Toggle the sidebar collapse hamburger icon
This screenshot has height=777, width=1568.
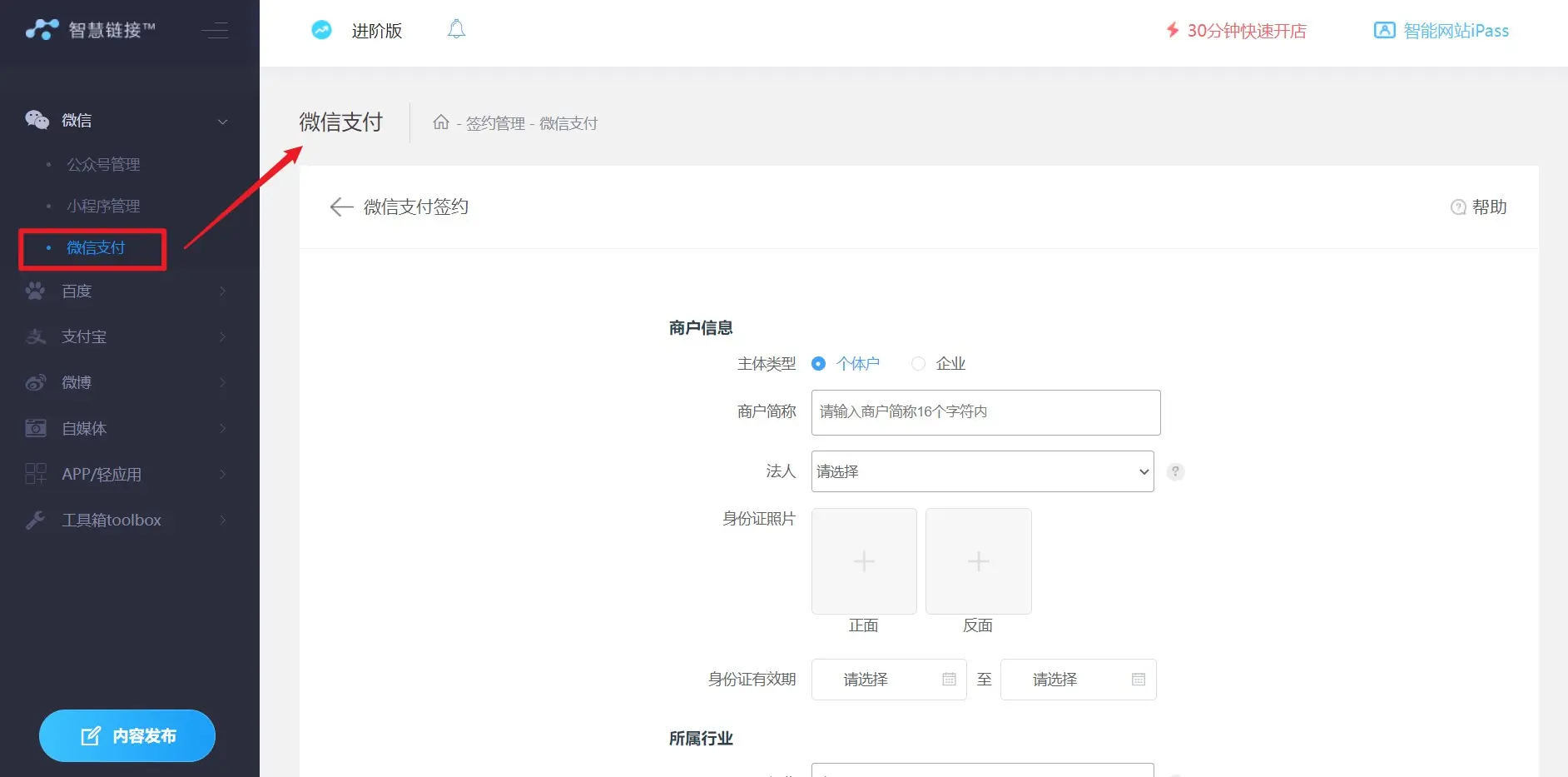point(215,31)
